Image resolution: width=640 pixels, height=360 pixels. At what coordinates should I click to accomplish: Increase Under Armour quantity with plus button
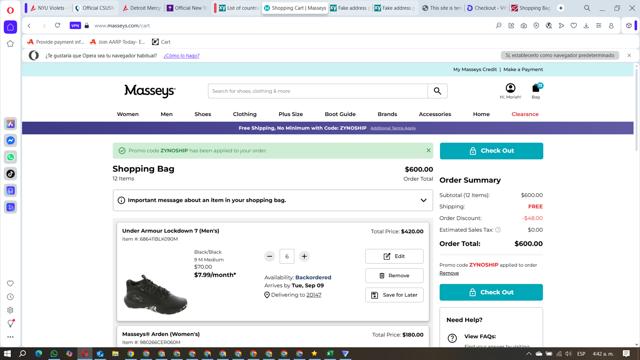tap(304, 256)
